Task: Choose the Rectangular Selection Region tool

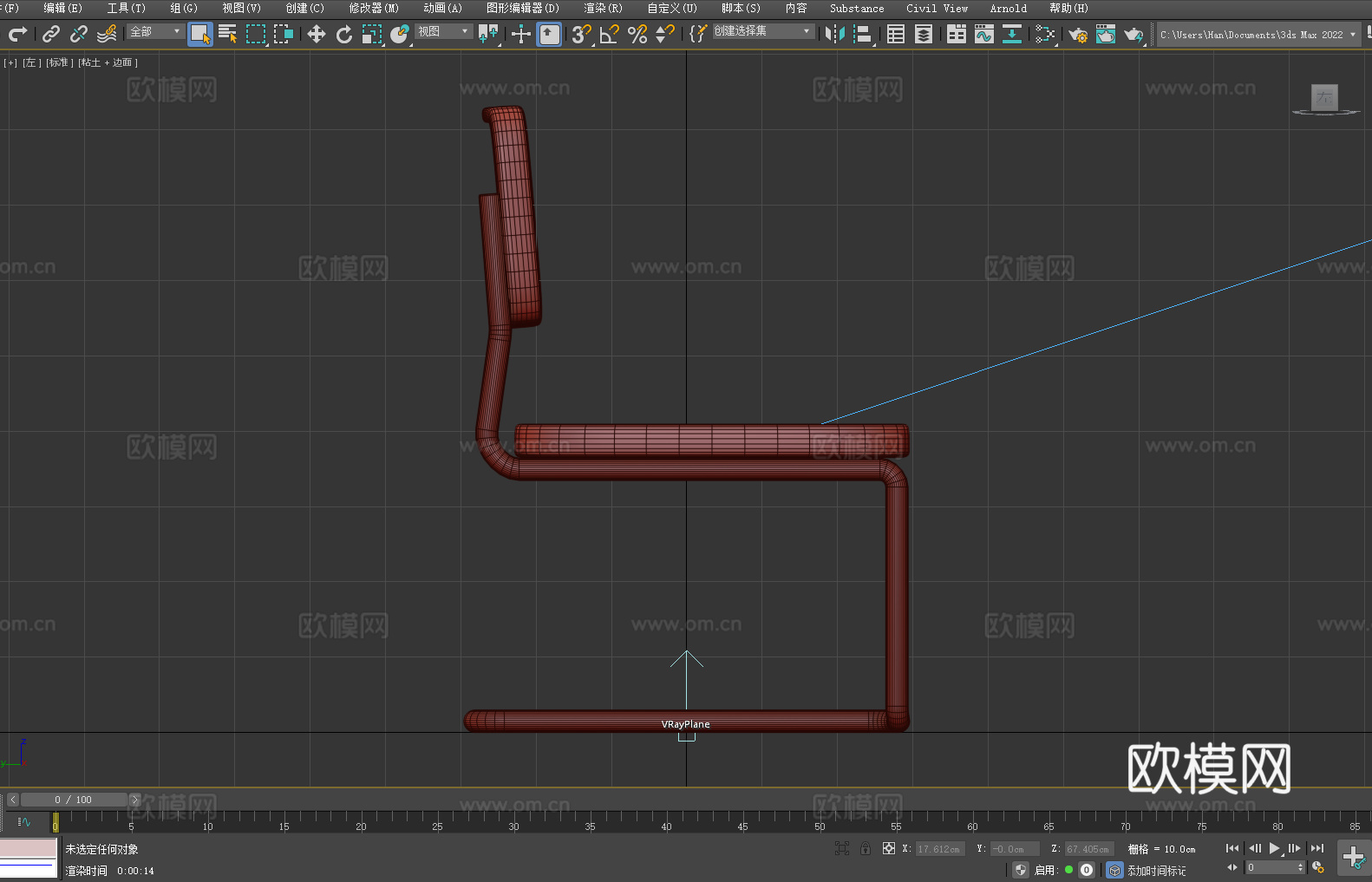Action: (x=256, y=34)
